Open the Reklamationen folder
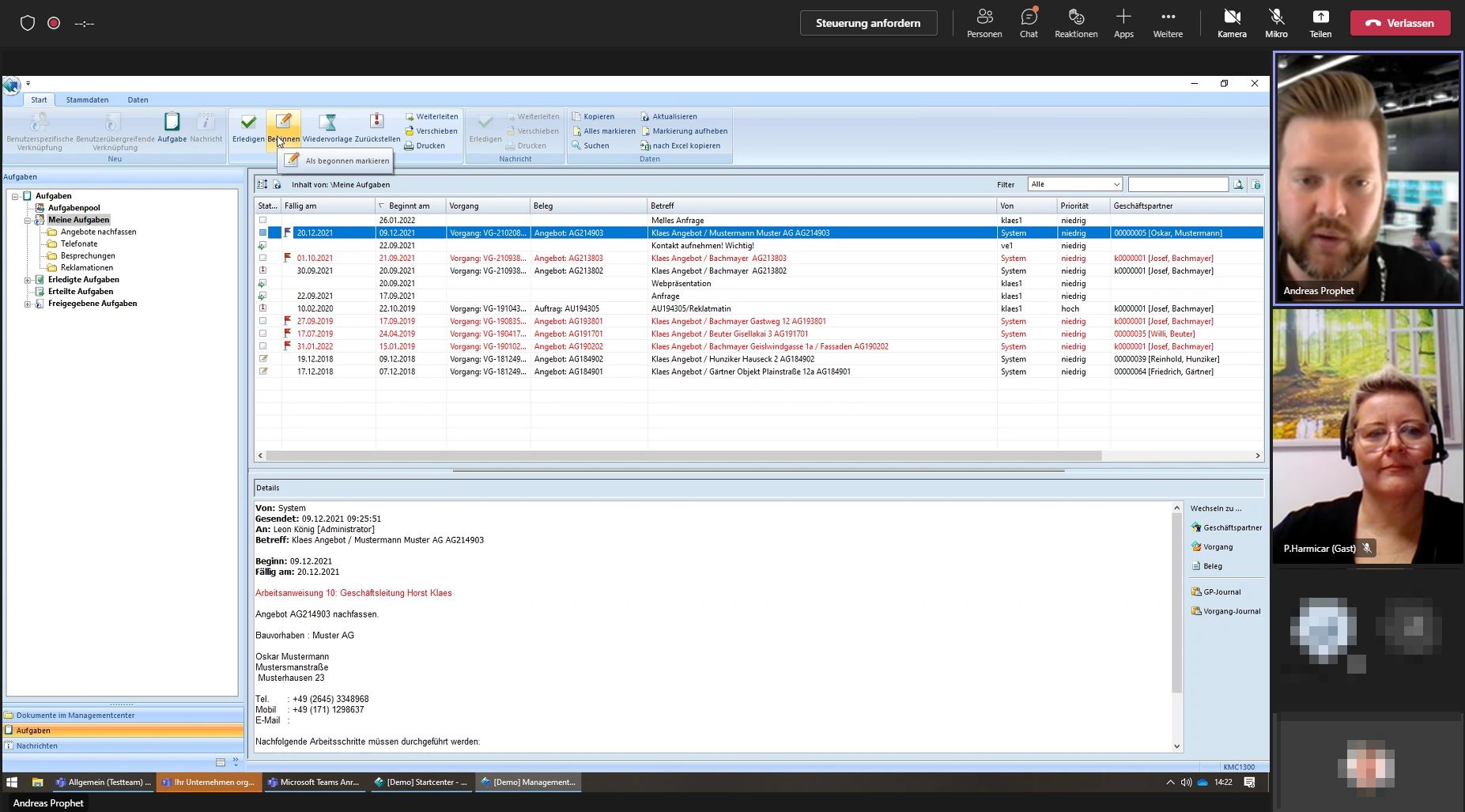The width and height of the screenshot is (1465, 812). 87,267
